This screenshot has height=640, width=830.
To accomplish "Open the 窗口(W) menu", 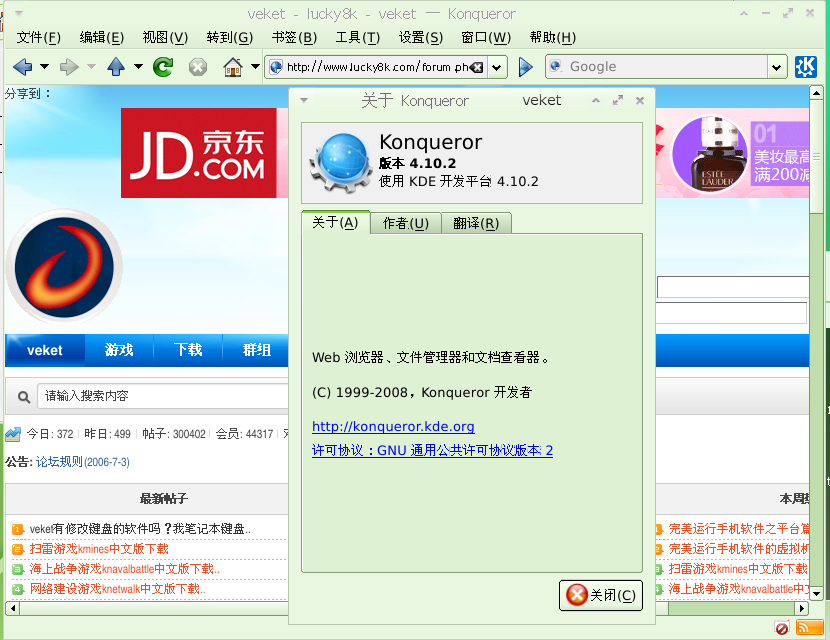I will (x=486, y=38).
